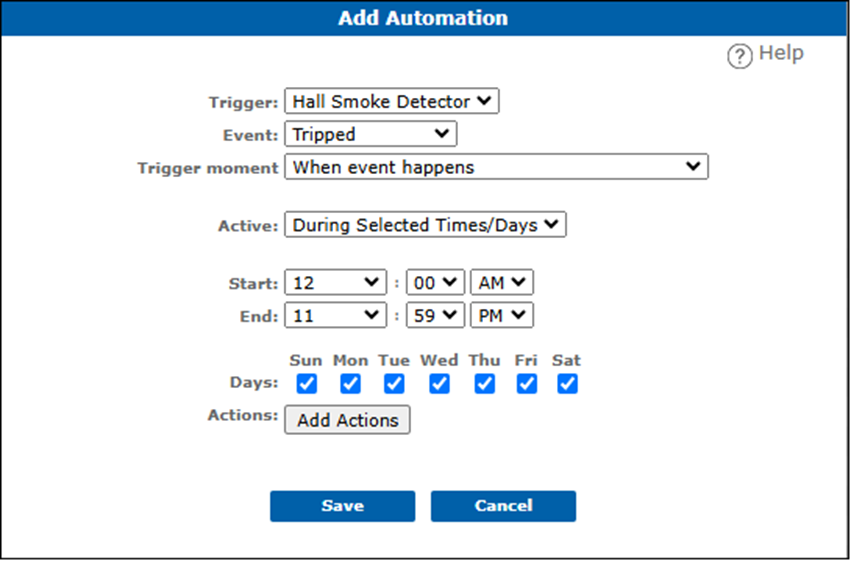The image size is (851, 561).
Task: Open the Trigger moment dropdown
Action: click(x=497, y=167)
